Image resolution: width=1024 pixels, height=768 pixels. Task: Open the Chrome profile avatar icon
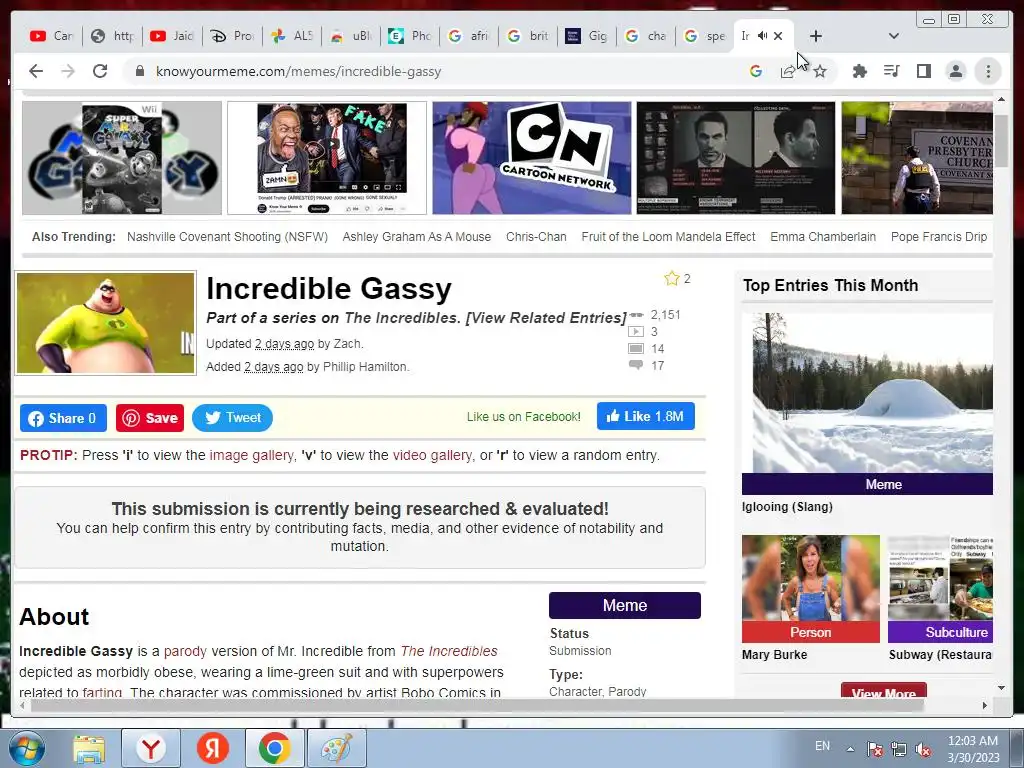[955, 71]
